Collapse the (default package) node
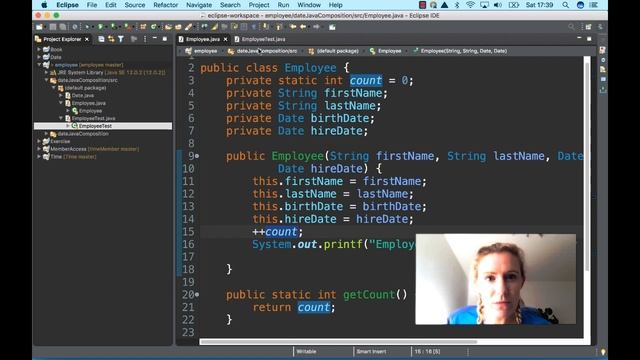The image size is (640, 360). point(54,88)
